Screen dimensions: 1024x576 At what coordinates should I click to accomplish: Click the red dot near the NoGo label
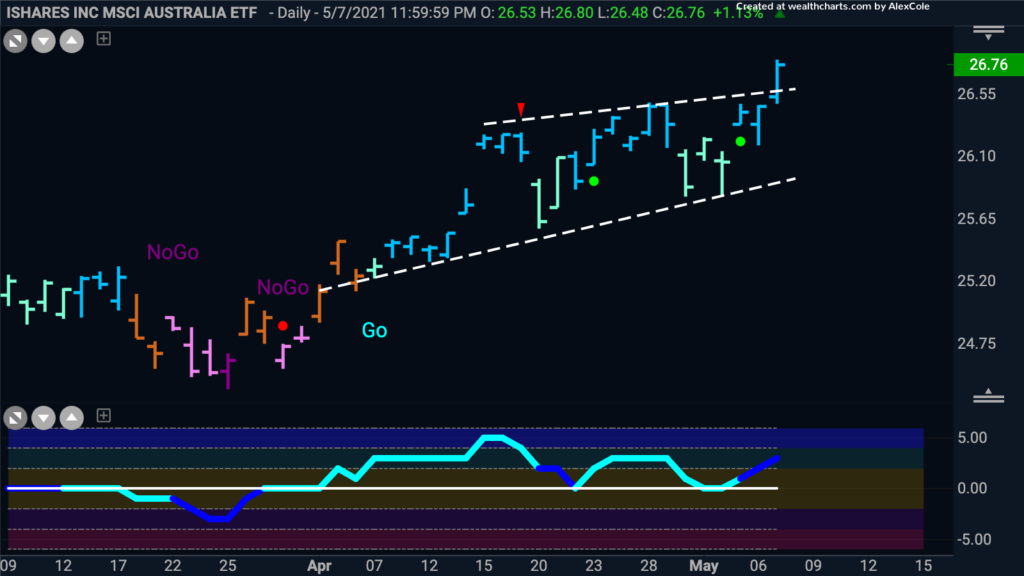click(283, 325)
